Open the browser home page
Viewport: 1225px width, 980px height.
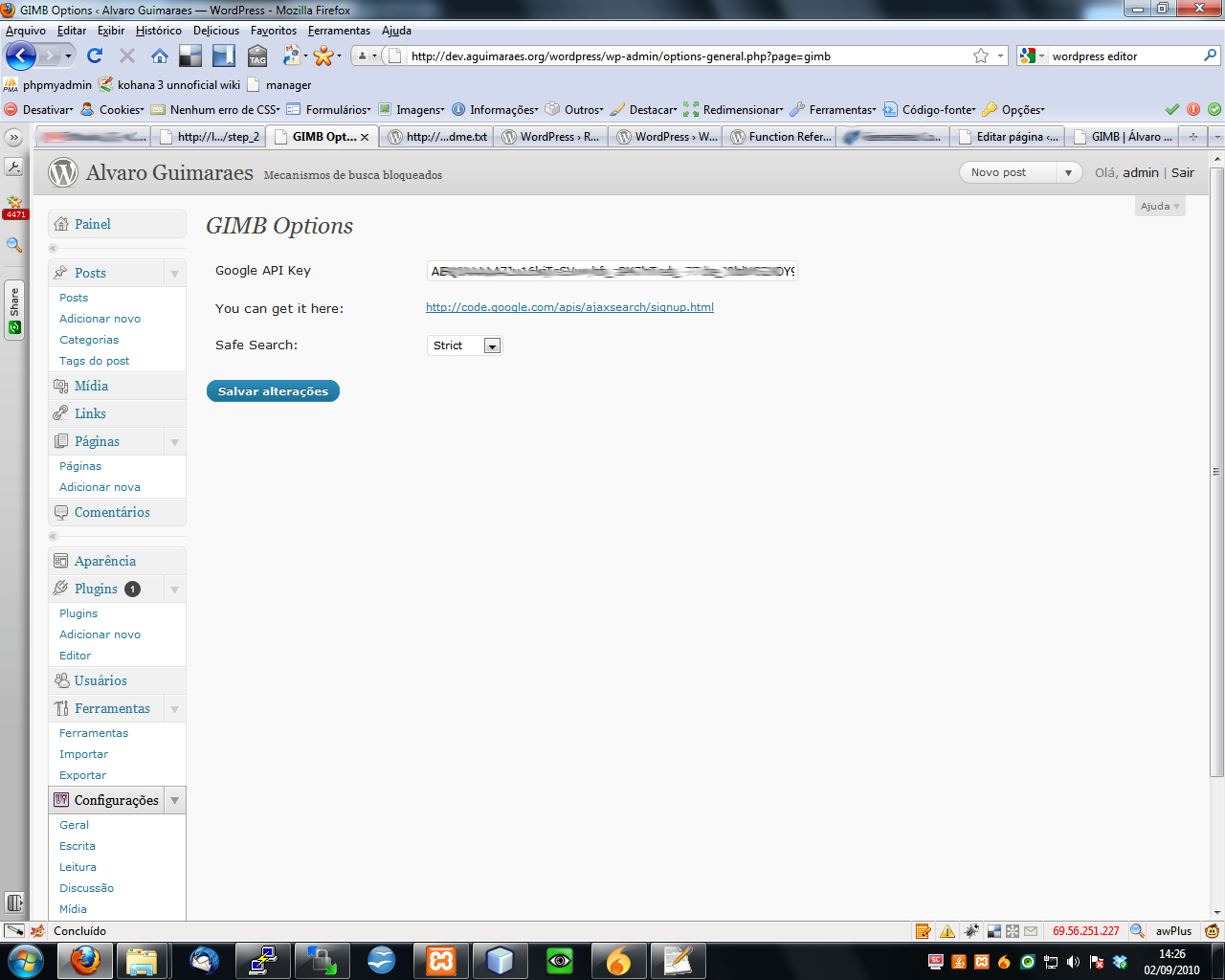[x=160, y=56]
